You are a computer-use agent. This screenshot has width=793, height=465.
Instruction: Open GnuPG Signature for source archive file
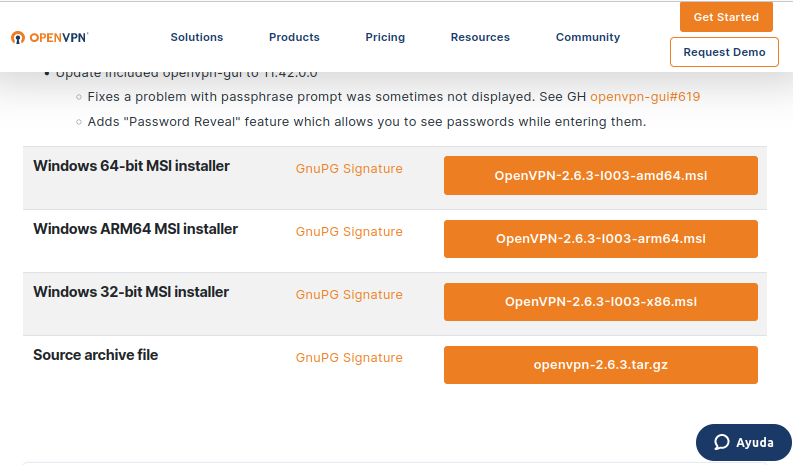pos(349,358)
